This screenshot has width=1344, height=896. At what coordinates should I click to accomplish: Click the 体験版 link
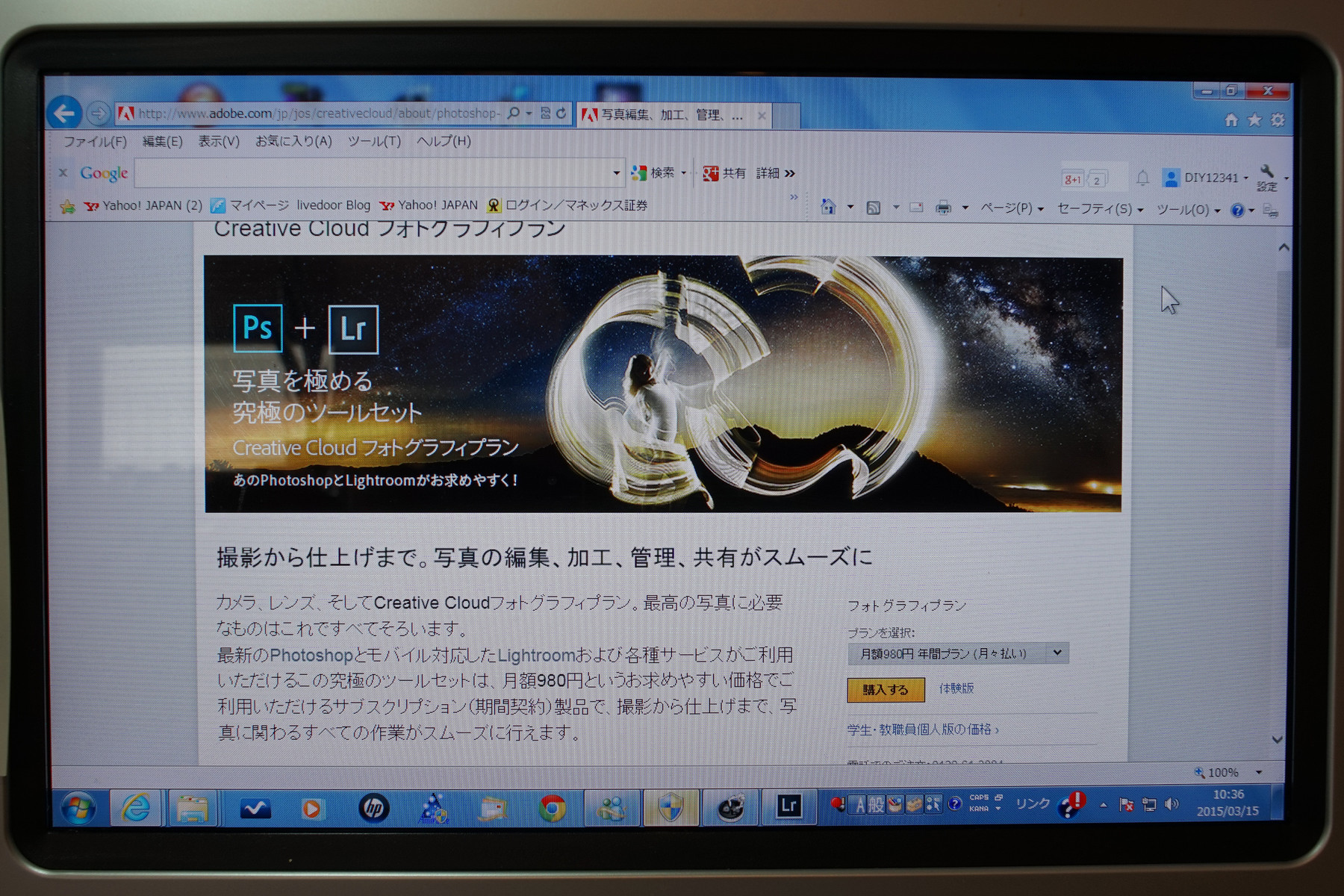[x=956, y=688]
